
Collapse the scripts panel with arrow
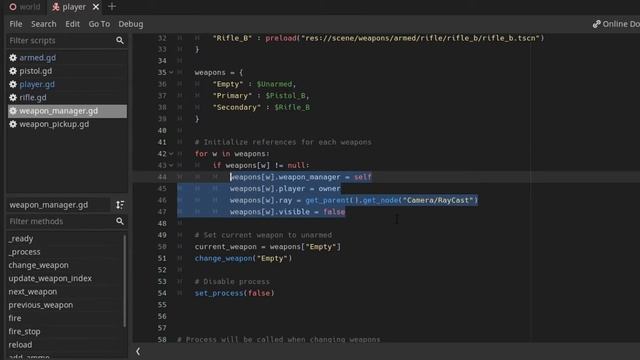tap(138, 351)
